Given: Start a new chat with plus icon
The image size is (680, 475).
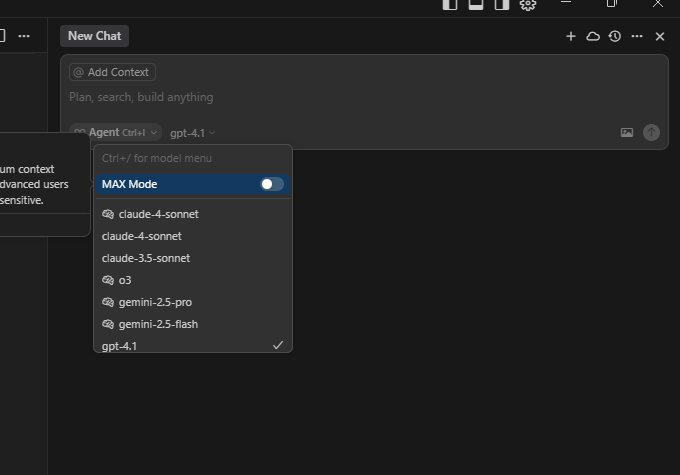Looking at the screenshot, I should (571, 36).
